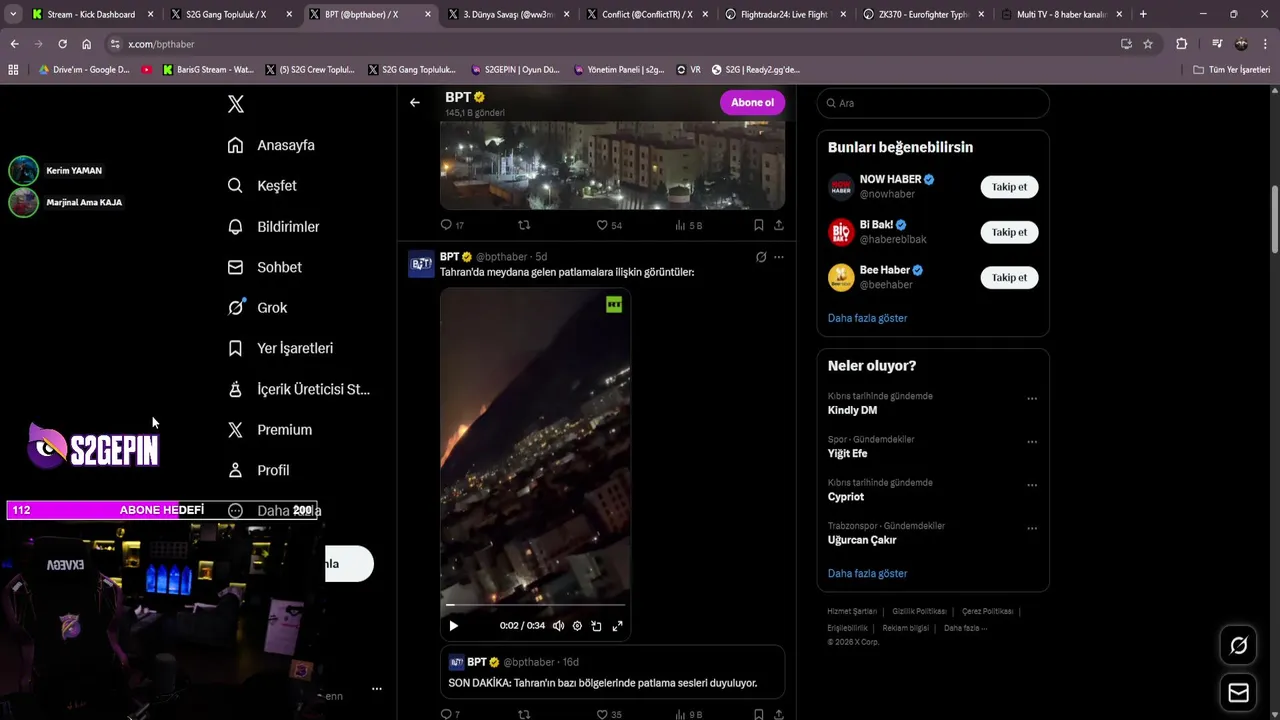The height and width of the screenshot is (720, 1280).
Task: Open Hizmet Şartları link
Action: click(x=852, y=611)
